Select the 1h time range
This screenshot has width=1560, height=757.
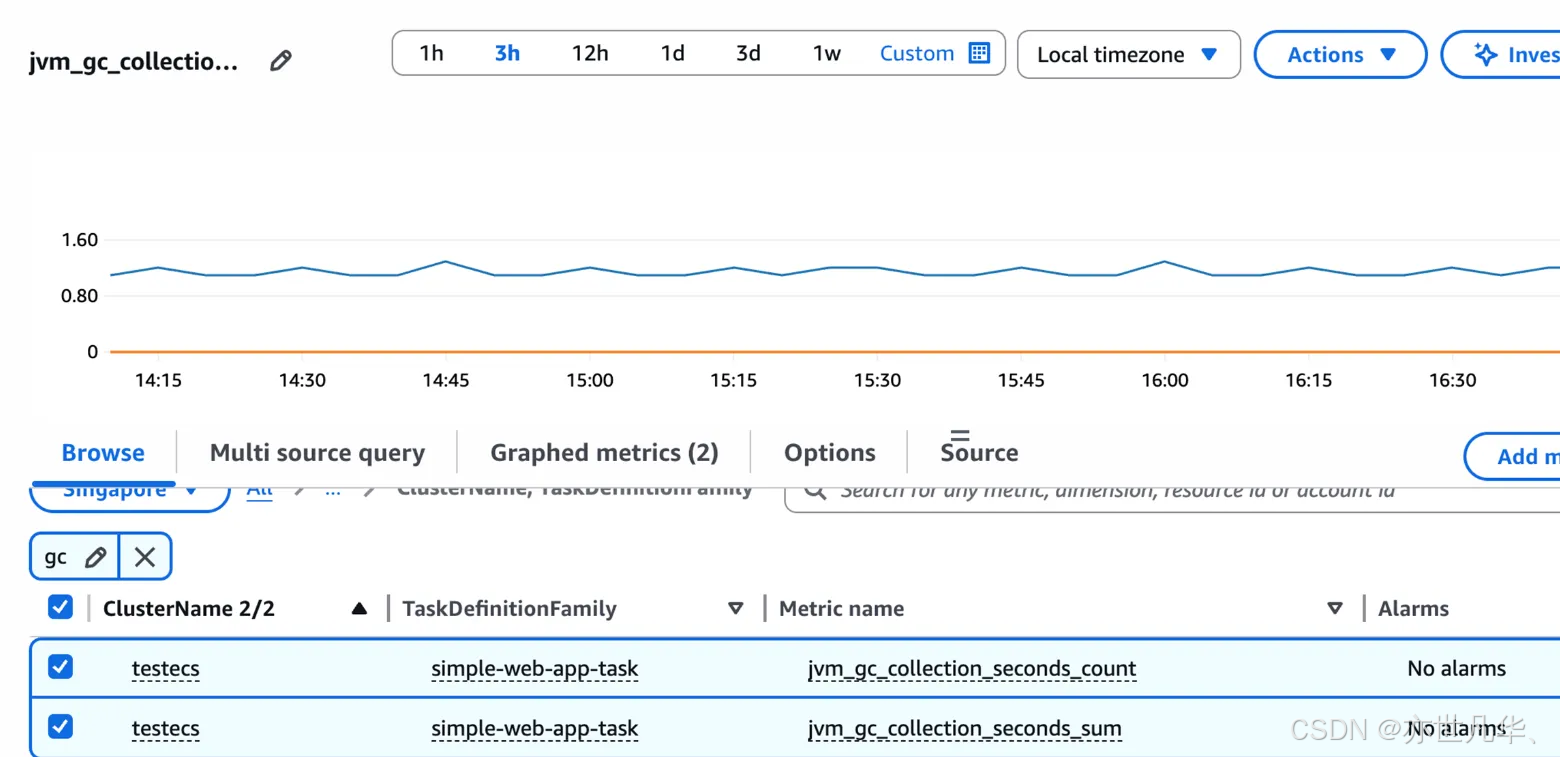pos(431,53)
